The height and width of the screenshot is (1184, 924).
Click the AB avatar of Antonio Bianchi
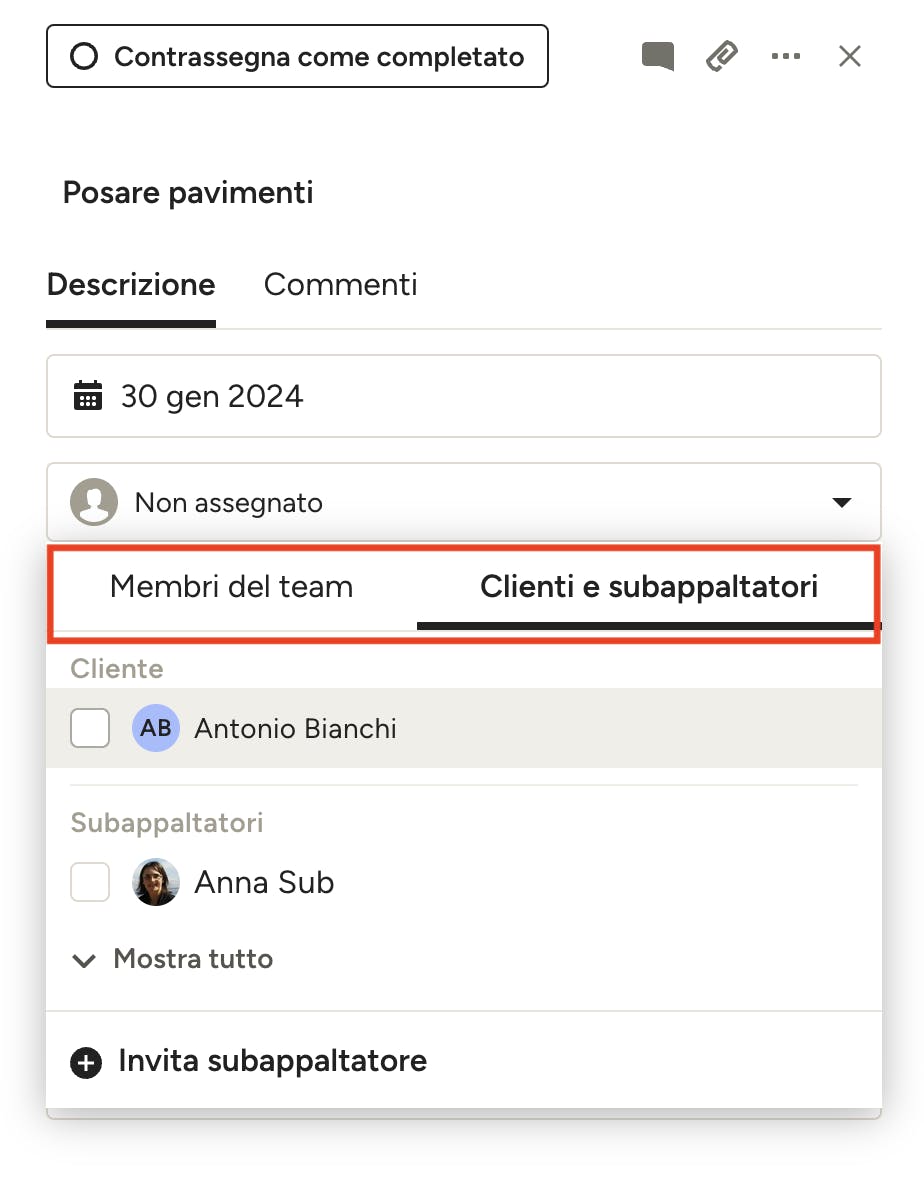coord(156,728)
